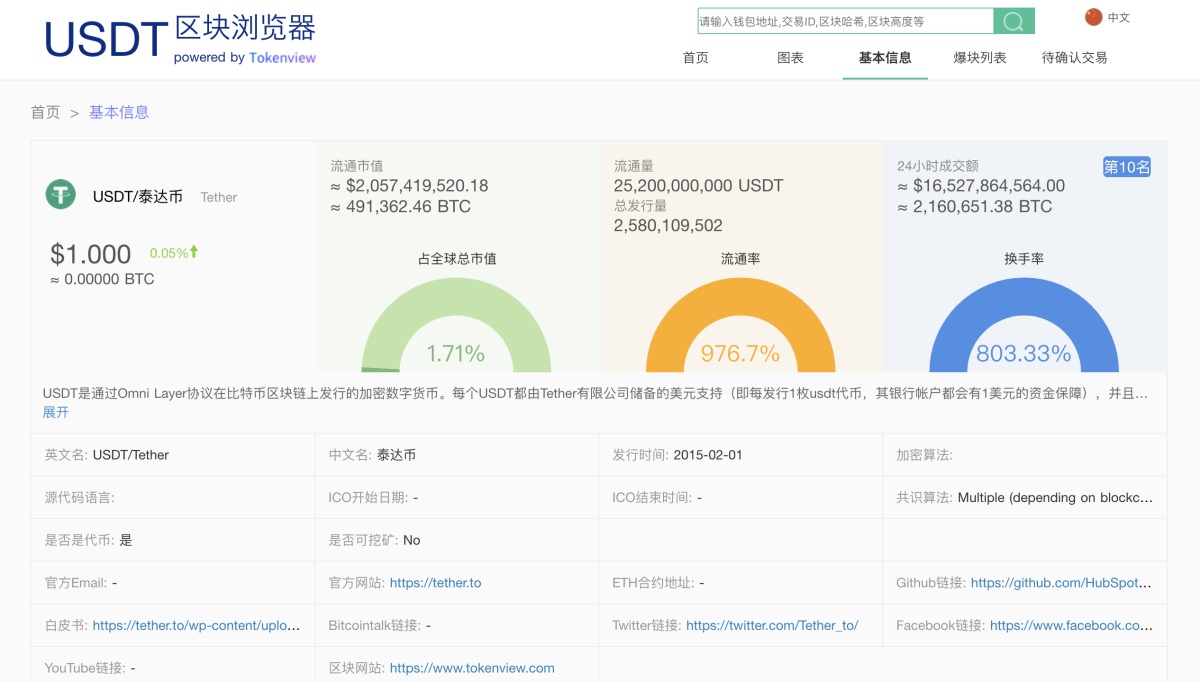Image resolution: width=1200 pixels, height=682 pixels.
Task: Click the 加密算法 cell
Action: 1025,455
